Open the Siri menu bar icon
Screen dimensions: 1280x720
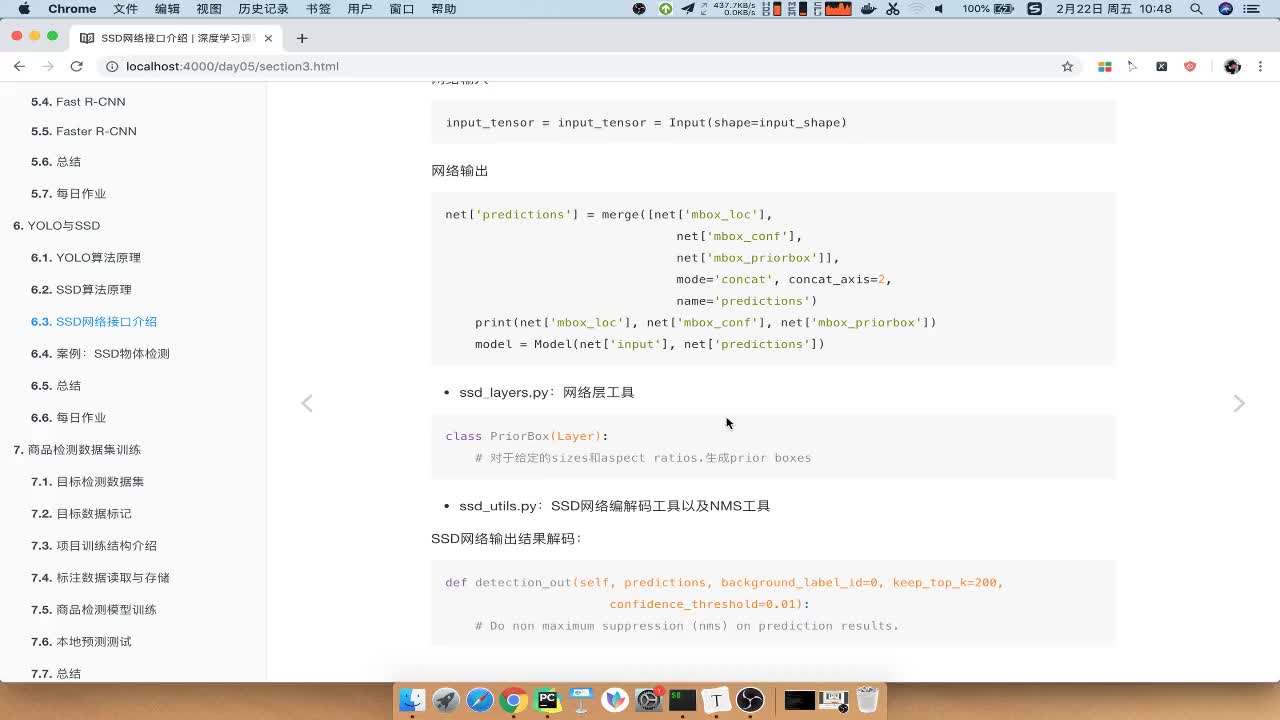(x=1226, y=9)
